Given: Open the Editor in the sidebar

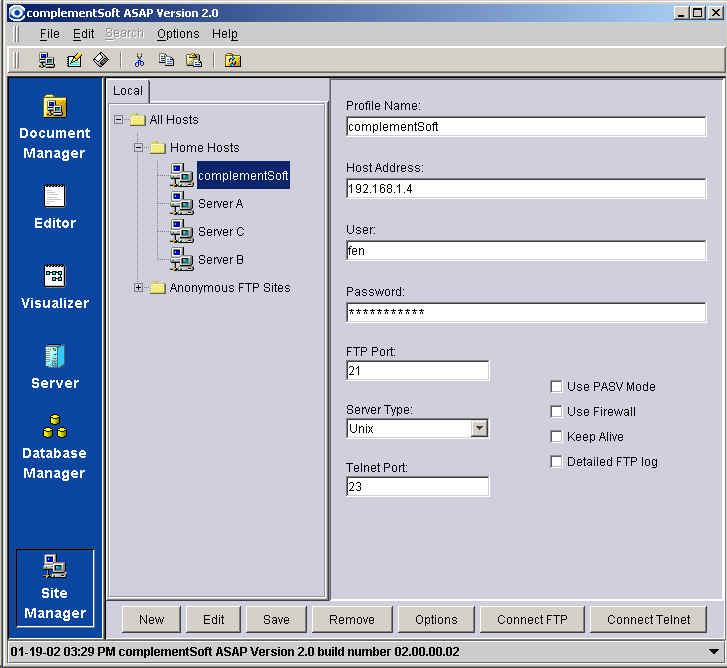Looking at the screenshot, I should pos(55,207).
